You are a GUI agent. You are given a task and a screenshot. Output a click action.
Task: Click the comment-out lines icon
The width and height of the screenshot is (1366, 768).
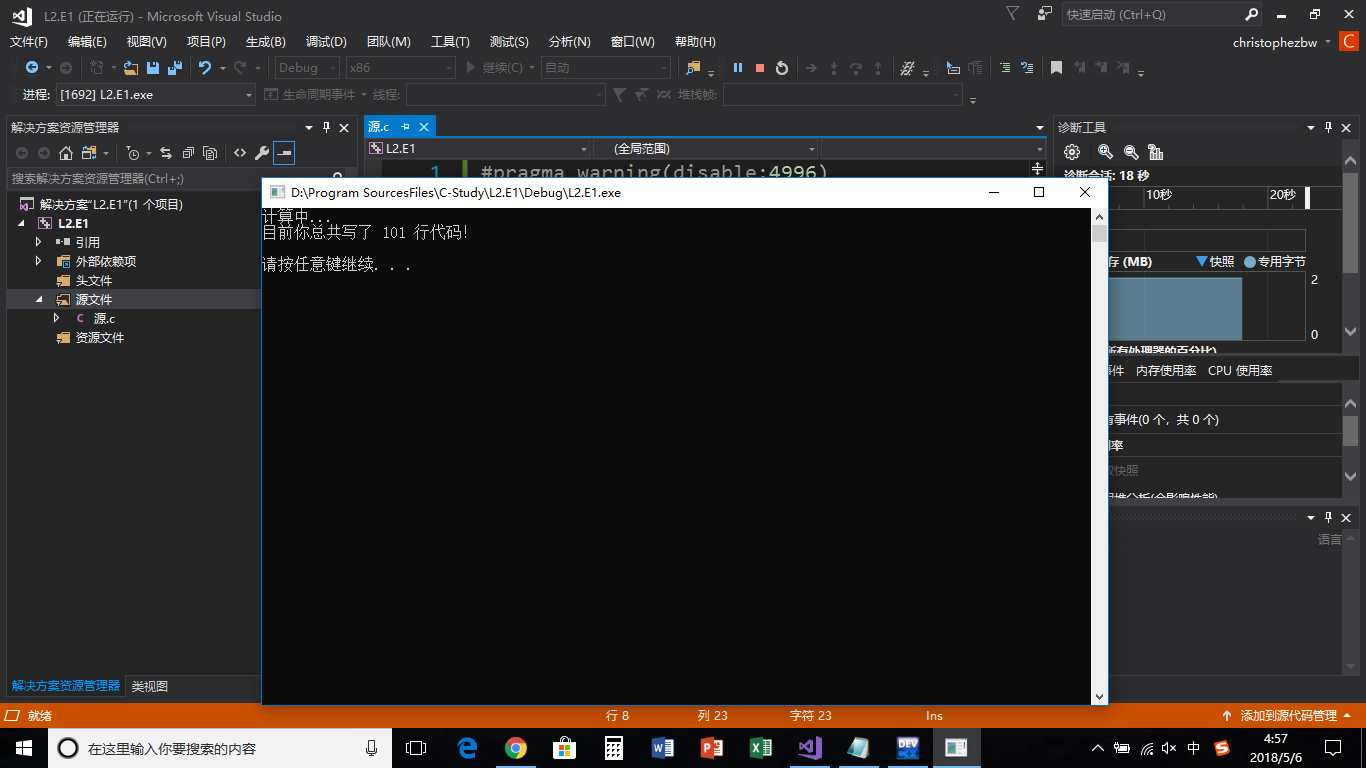click(x=1005, y=68)
